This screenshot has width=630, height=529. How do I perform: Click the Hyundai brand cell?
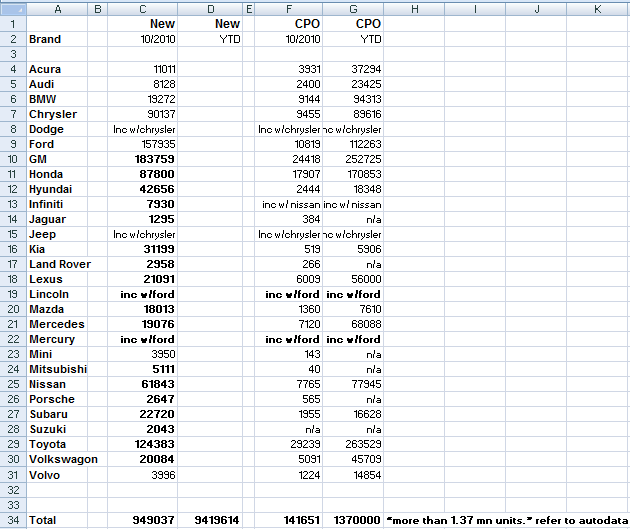57,189
